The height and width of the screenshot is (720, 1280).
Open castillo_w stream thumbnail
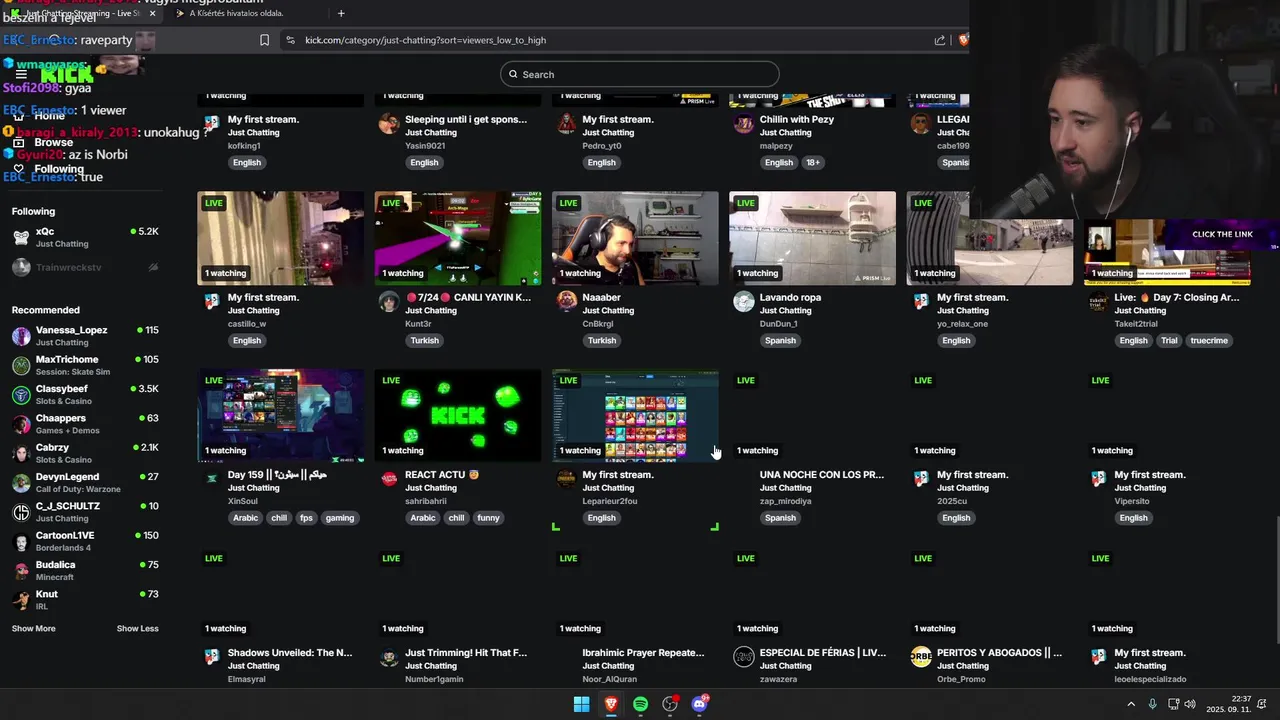281,238
